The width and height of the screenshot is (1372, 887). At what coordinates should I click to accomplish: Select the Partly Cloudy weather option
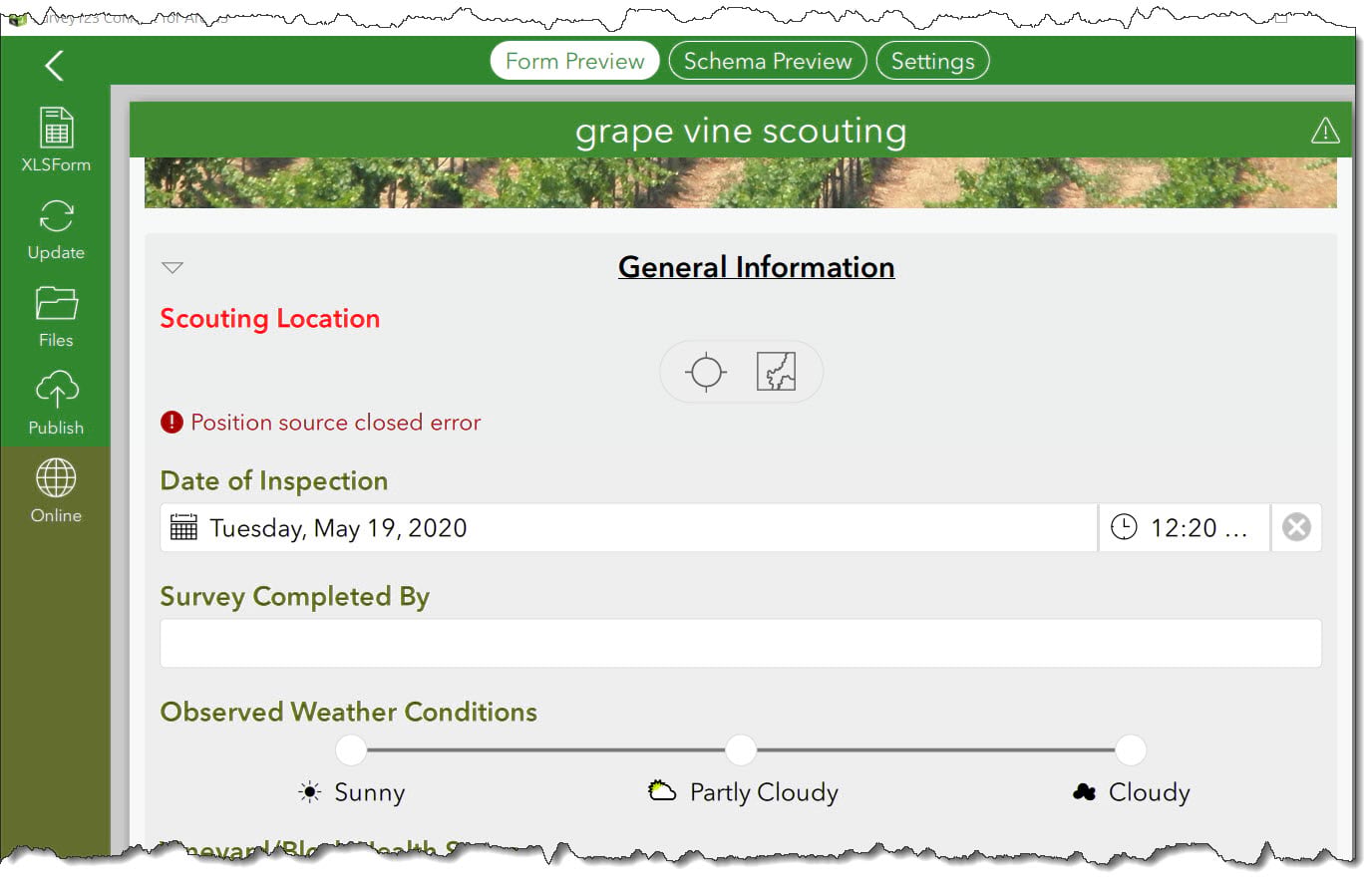741,749
